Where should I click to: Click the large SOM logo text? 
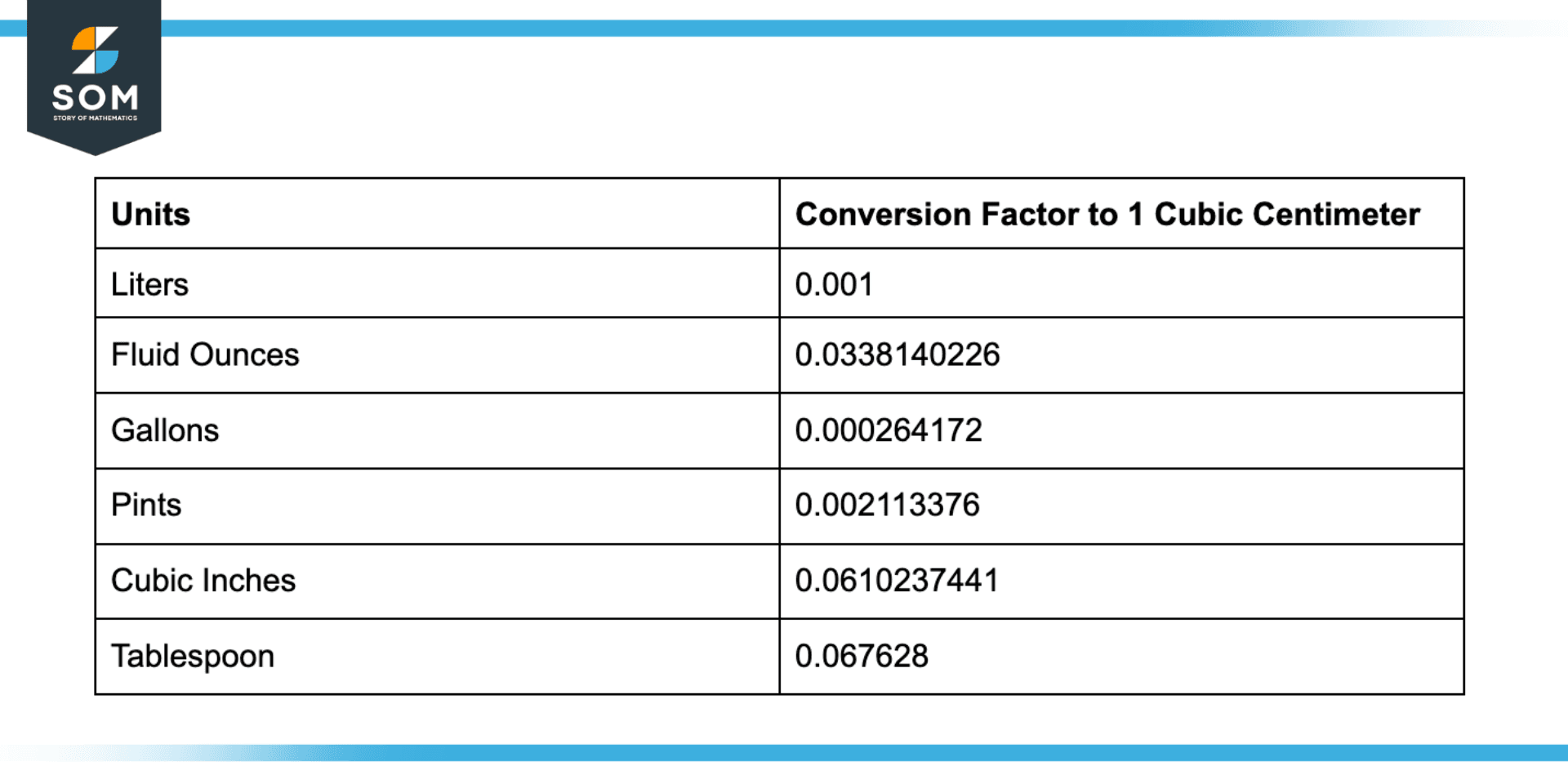click(x=95, y=98)
